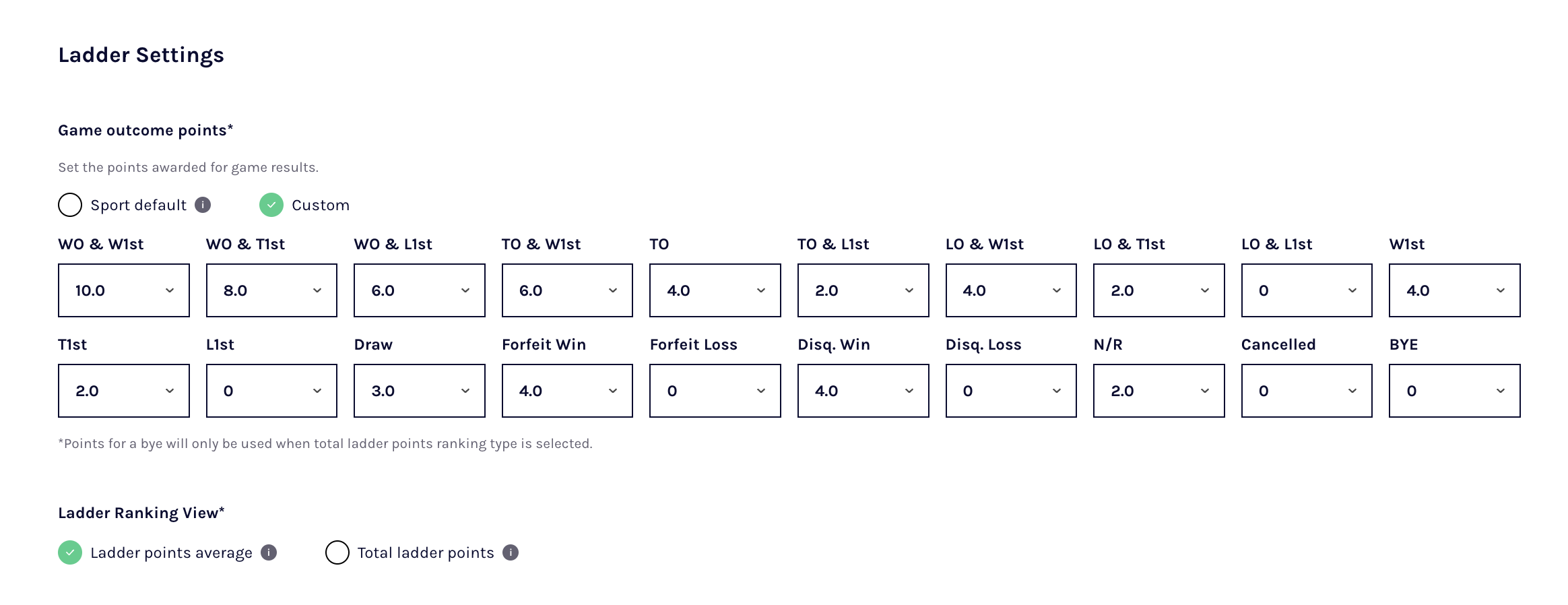Image resolution: width=1568 pixels, height=605 pixels.
Task: Open the WO & W1st points dropdown
Action: 124,290
